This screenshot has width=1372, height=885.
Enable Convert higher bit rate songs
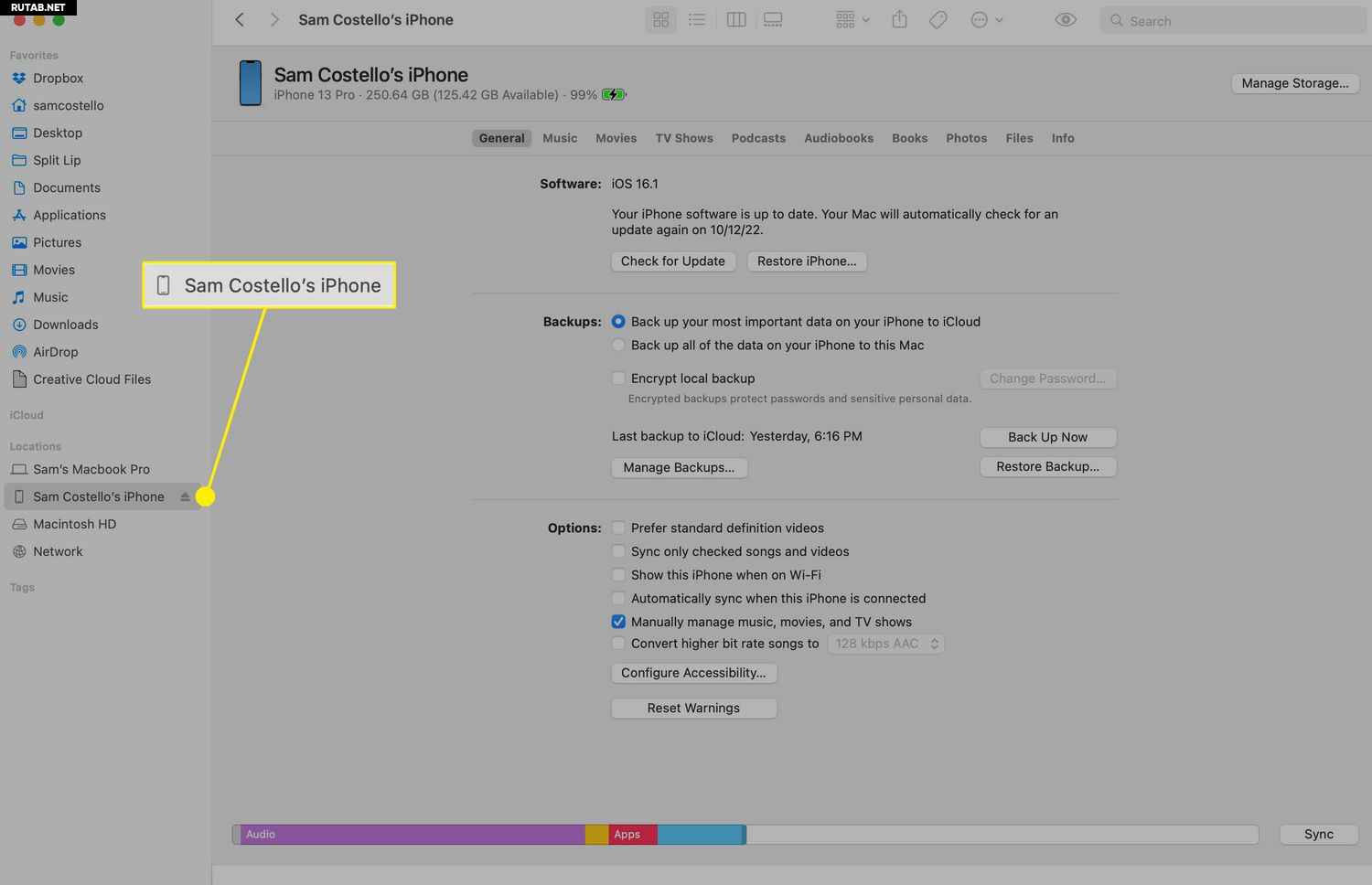coord(618,644)
